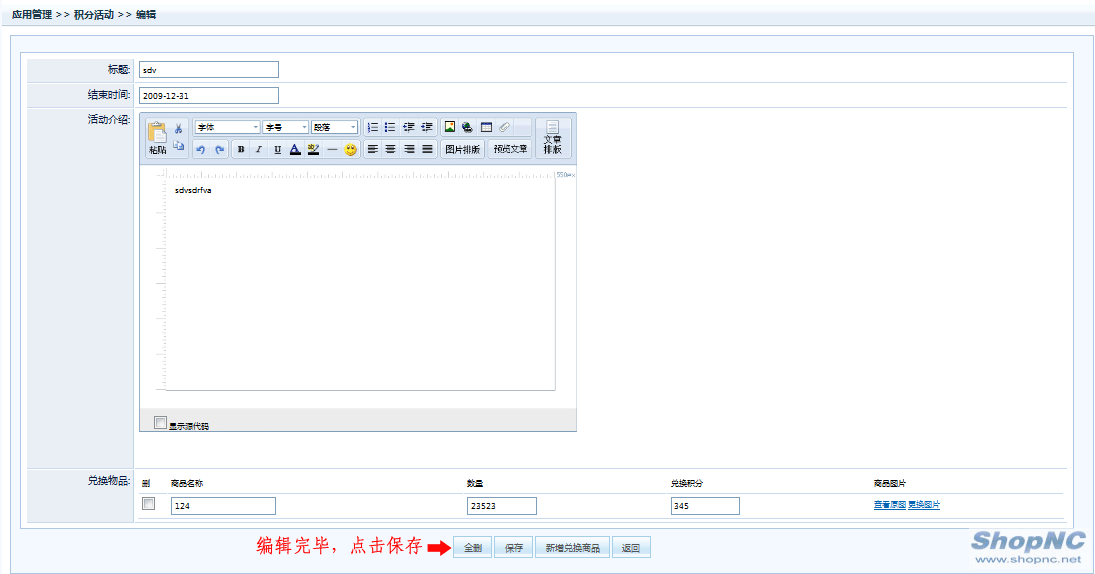Click the return (返回) button
This screenshot has width=1095, height=574.
coord(631,547)
